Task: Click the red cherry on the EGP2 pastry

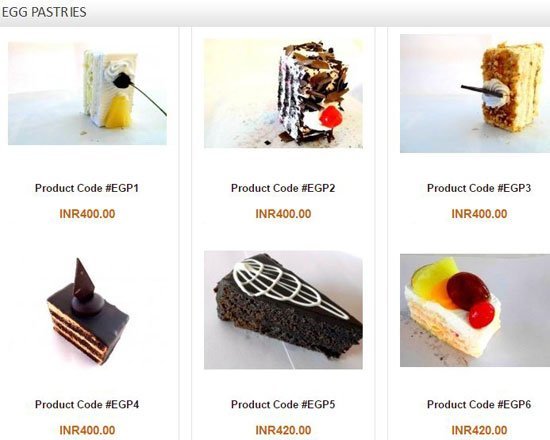Action: coord(331,117)
